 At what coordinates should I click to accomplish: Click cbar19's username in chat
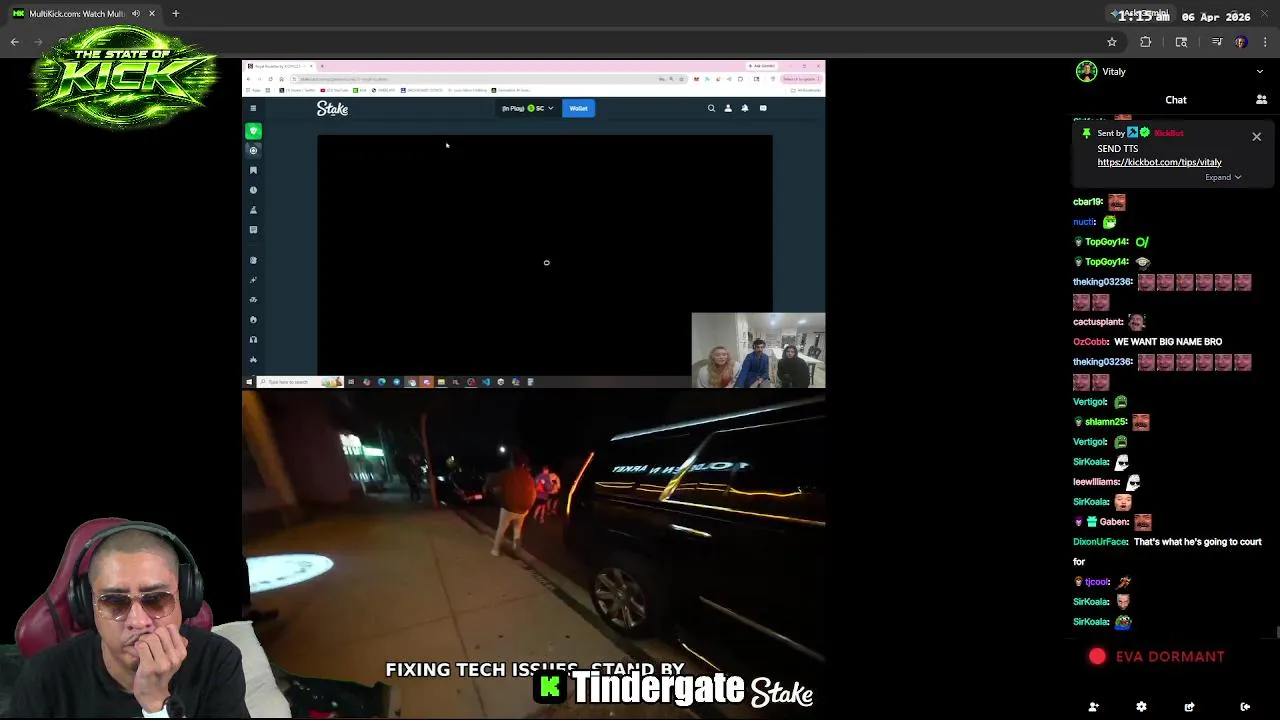1088,202
